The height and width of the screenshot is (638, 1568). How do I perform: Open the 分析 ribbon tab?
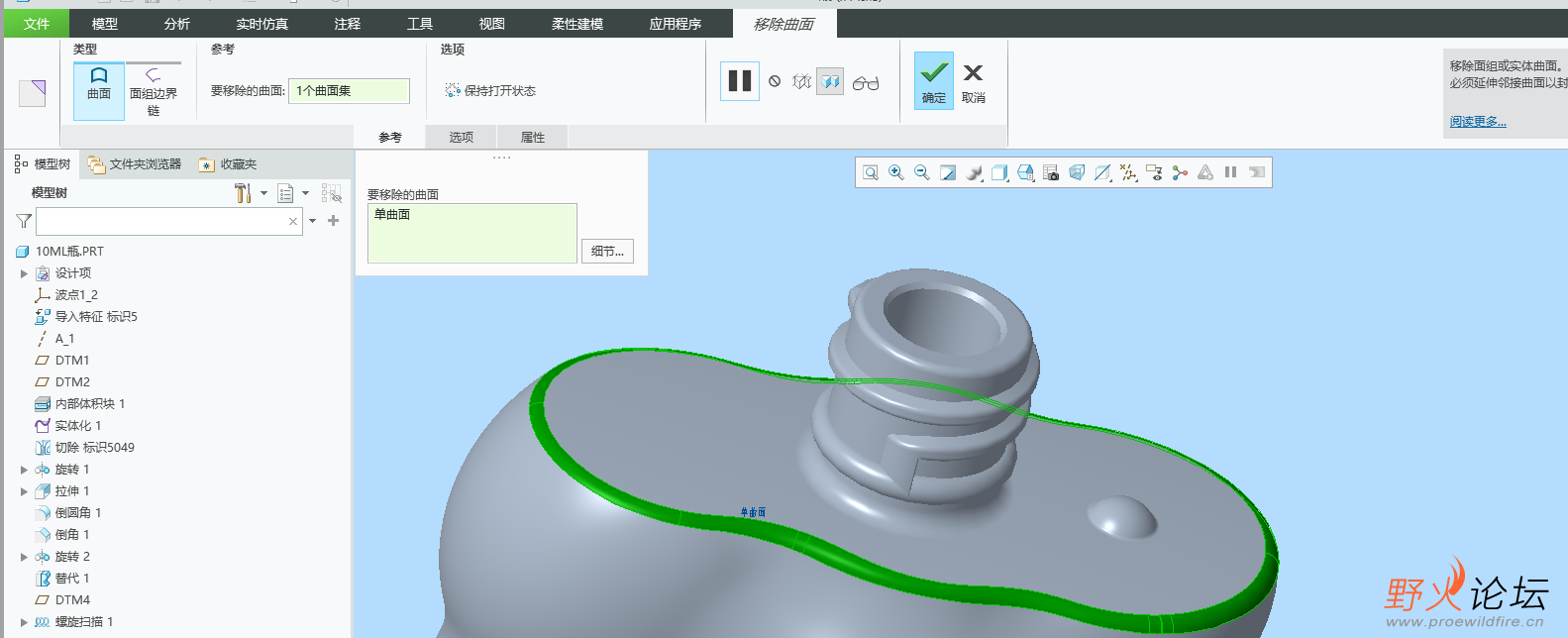click(x=177, y=24)
